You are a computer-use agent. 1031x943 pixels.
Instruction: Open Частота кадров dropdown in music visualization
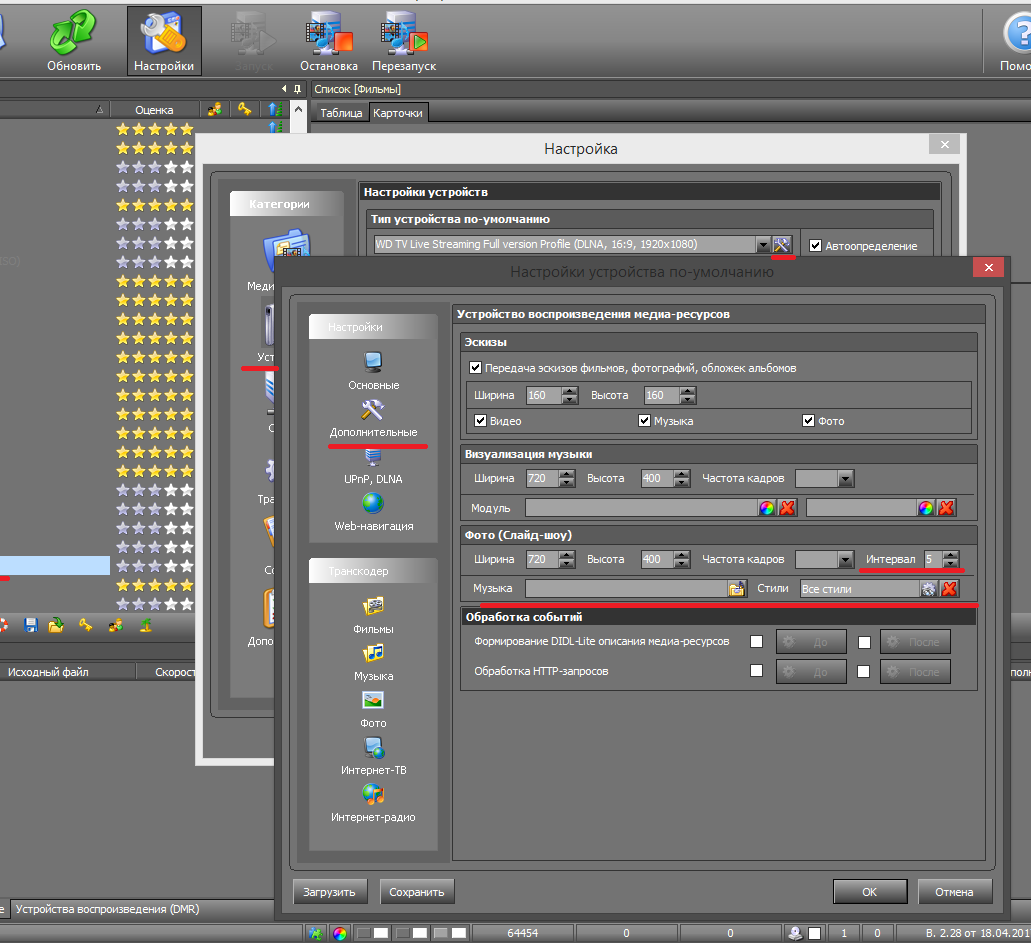tap(846, 479)
